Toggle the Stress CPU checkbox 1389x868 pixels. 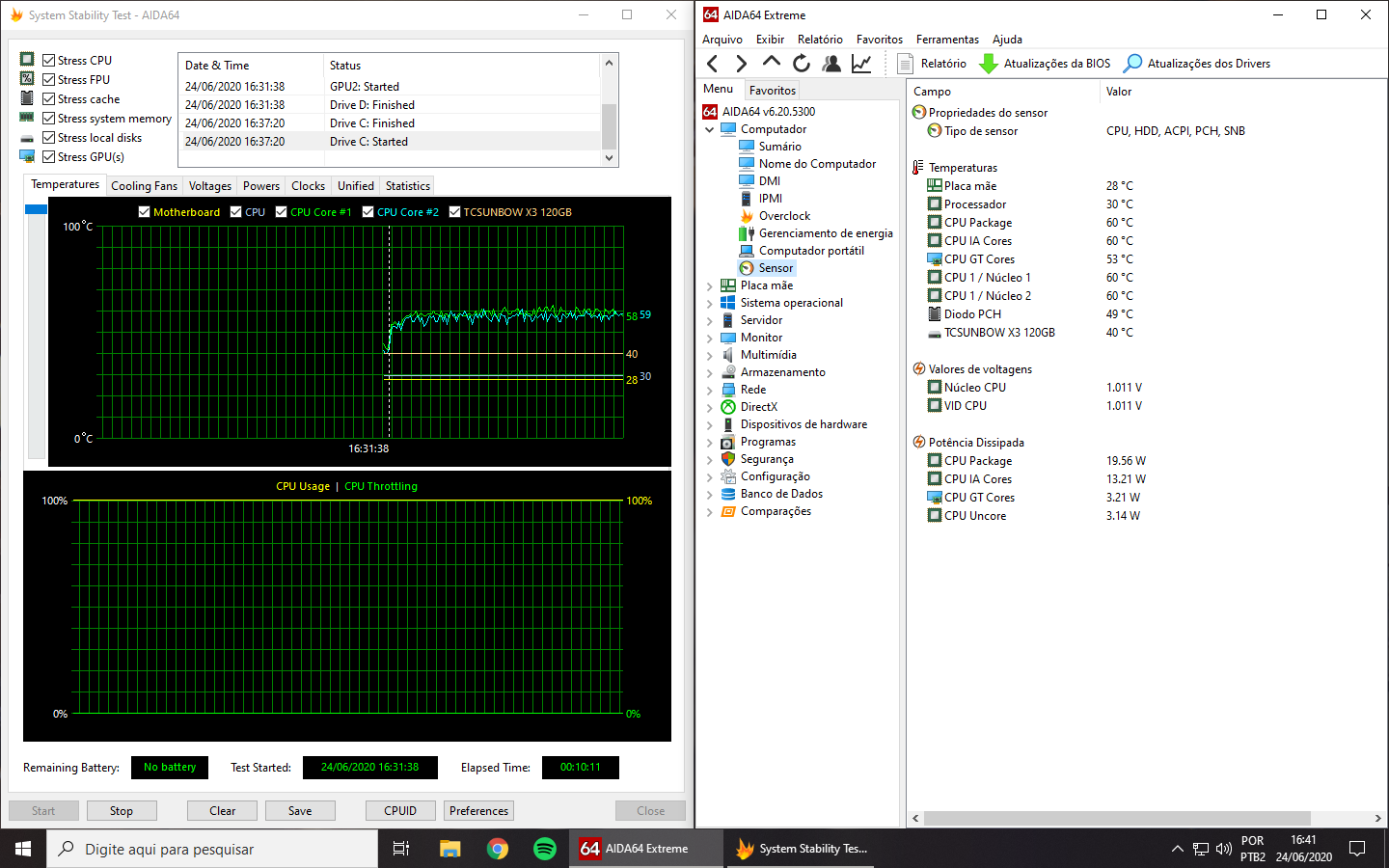48,60
